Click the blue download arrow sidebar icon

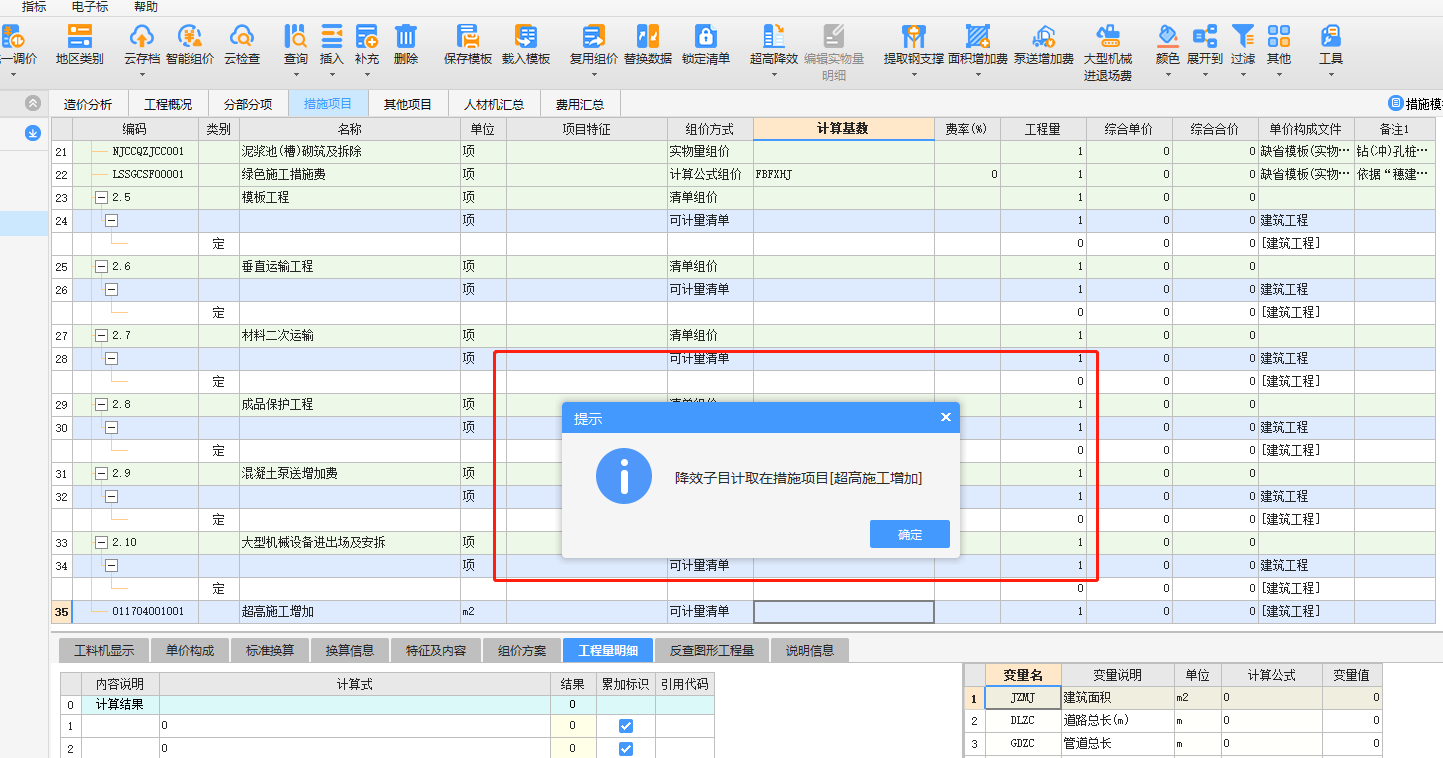33,132
